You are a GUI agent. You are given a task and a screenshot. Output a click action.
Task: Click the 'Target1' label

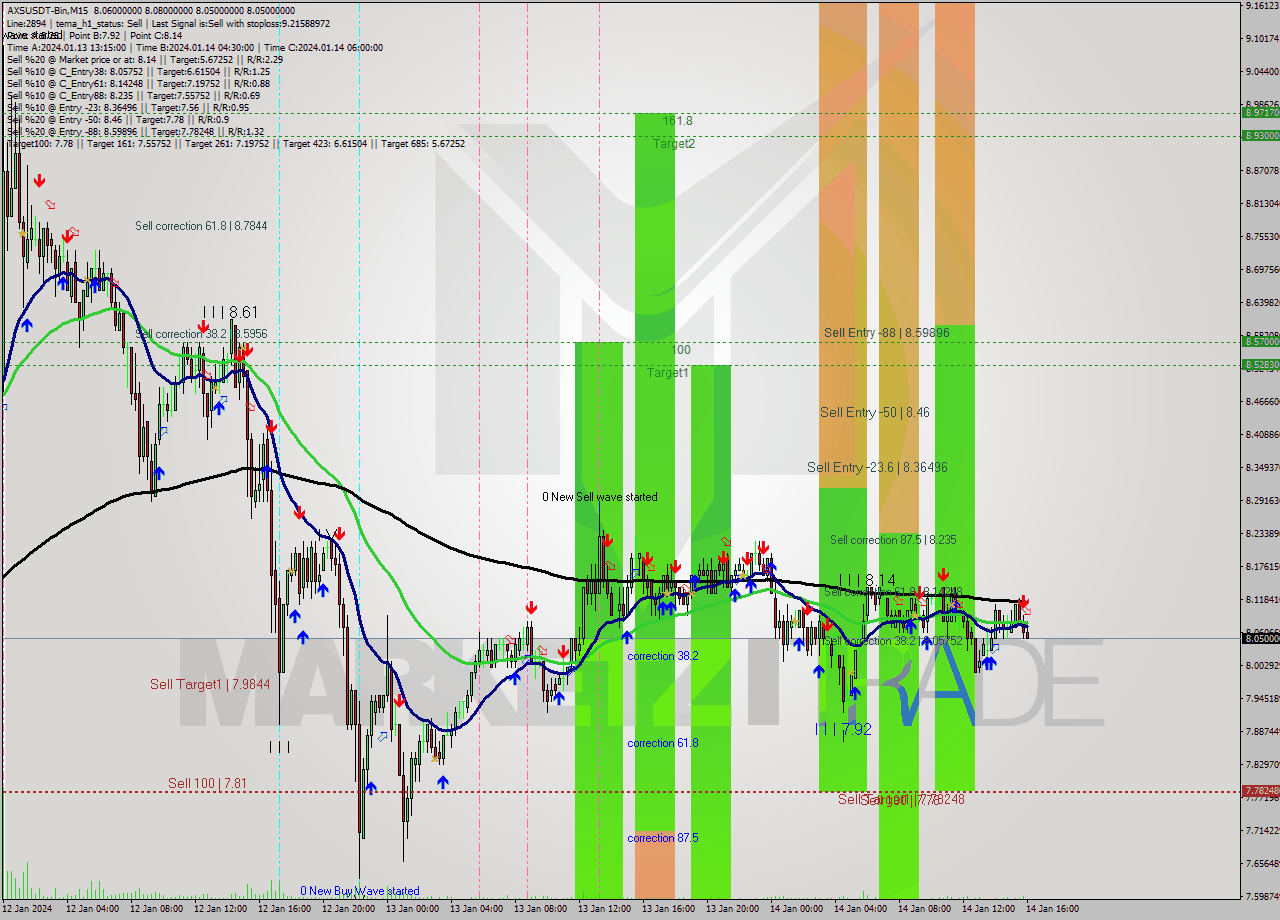point(667,373)
